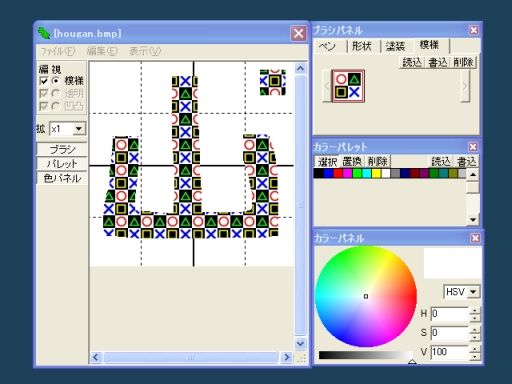Viewport: 512px width, 384px height.
Task: Toggle the 模様 edit checkbox
Action: pos(44,81)
